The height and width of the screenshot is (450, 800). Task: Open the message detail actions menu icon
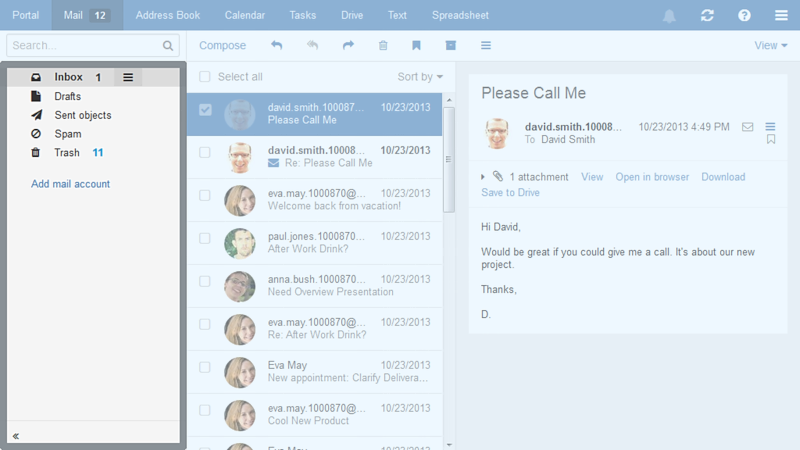click(770, 126)
